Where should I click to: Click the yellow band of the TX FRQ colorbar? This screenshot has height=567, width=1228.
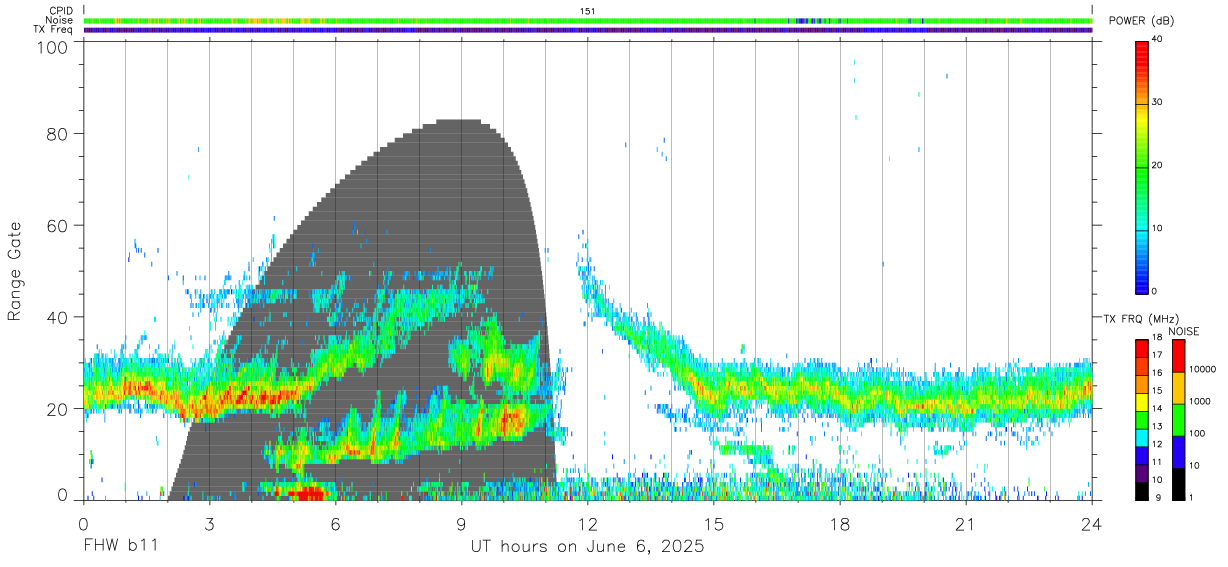[x=1142, y=401]
